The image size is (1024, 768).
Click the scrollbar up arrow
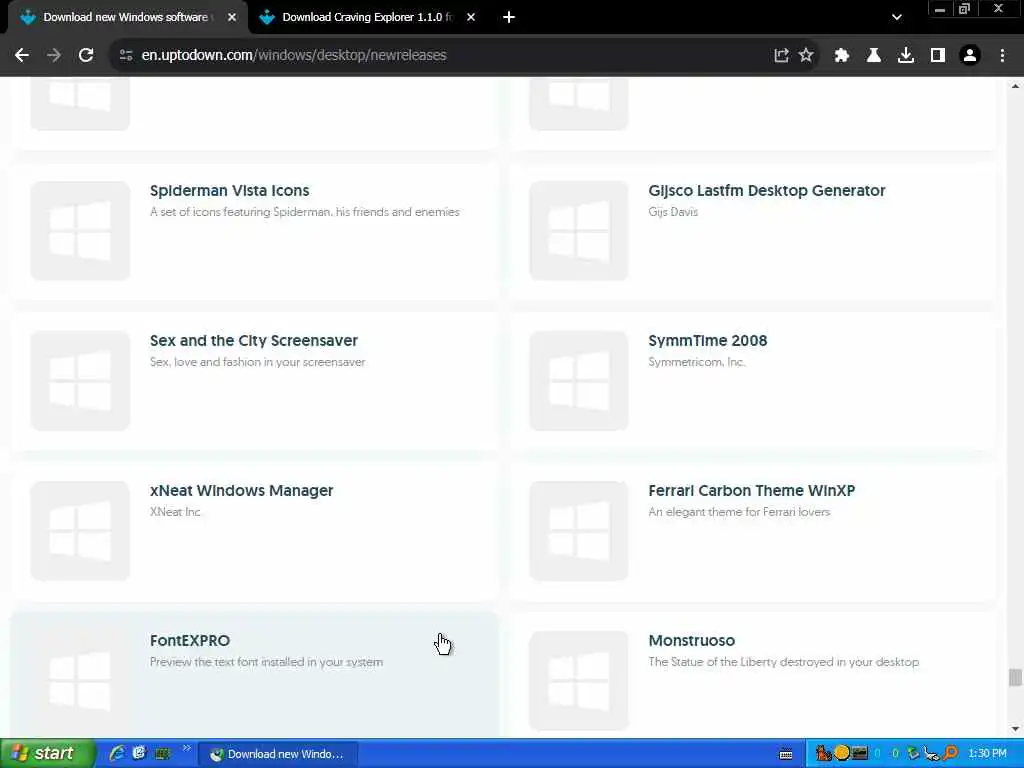tap(1015, 86)
